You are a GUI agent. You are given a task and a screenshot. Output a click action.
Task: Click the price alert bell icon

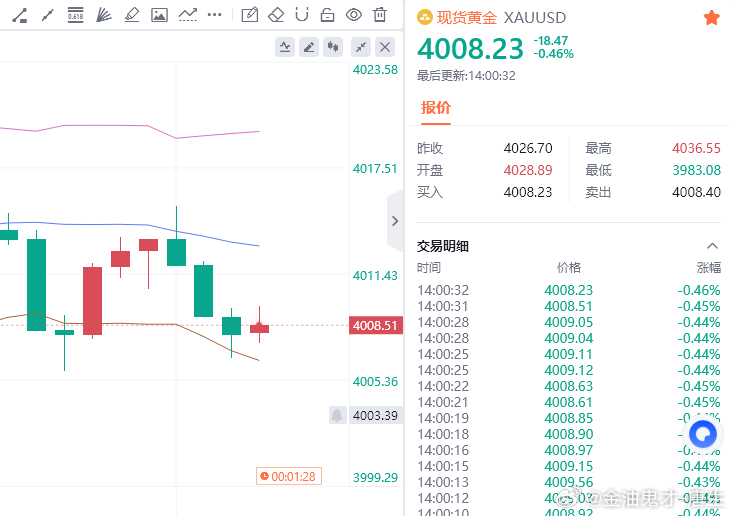click(338, 415)
